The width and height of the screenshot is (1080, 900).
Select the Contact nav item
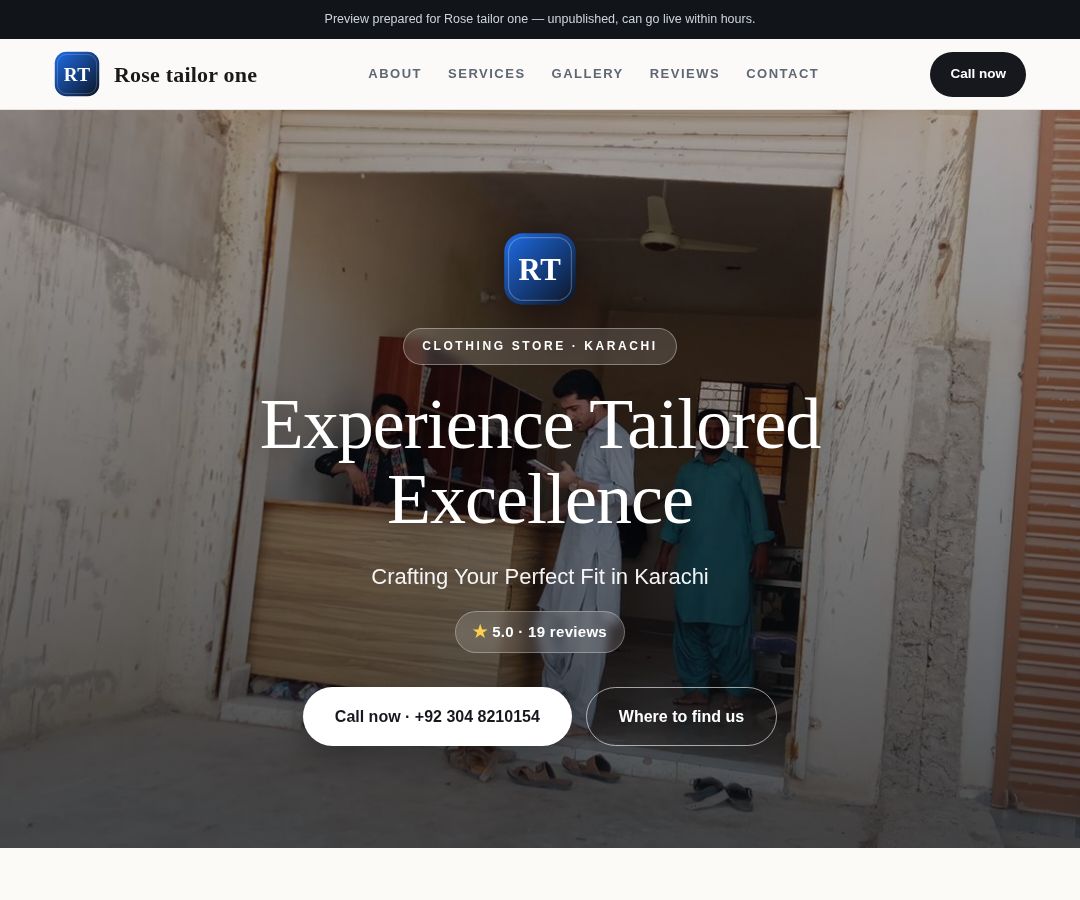[782, 74]
